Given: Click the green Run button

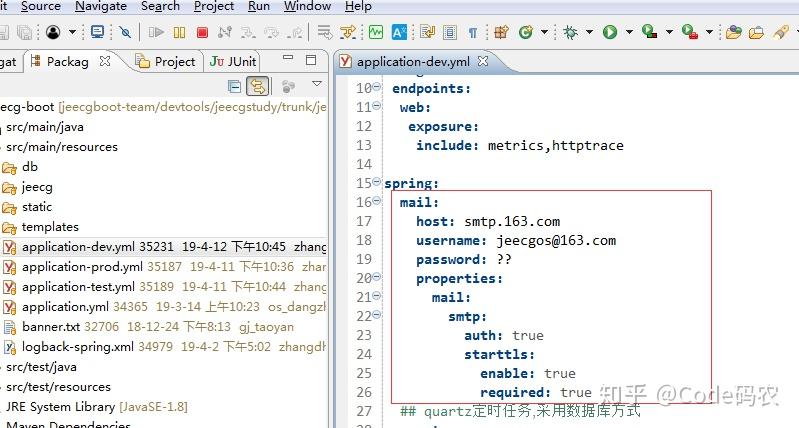Looking at the screenshot, I should pos(609,33).
